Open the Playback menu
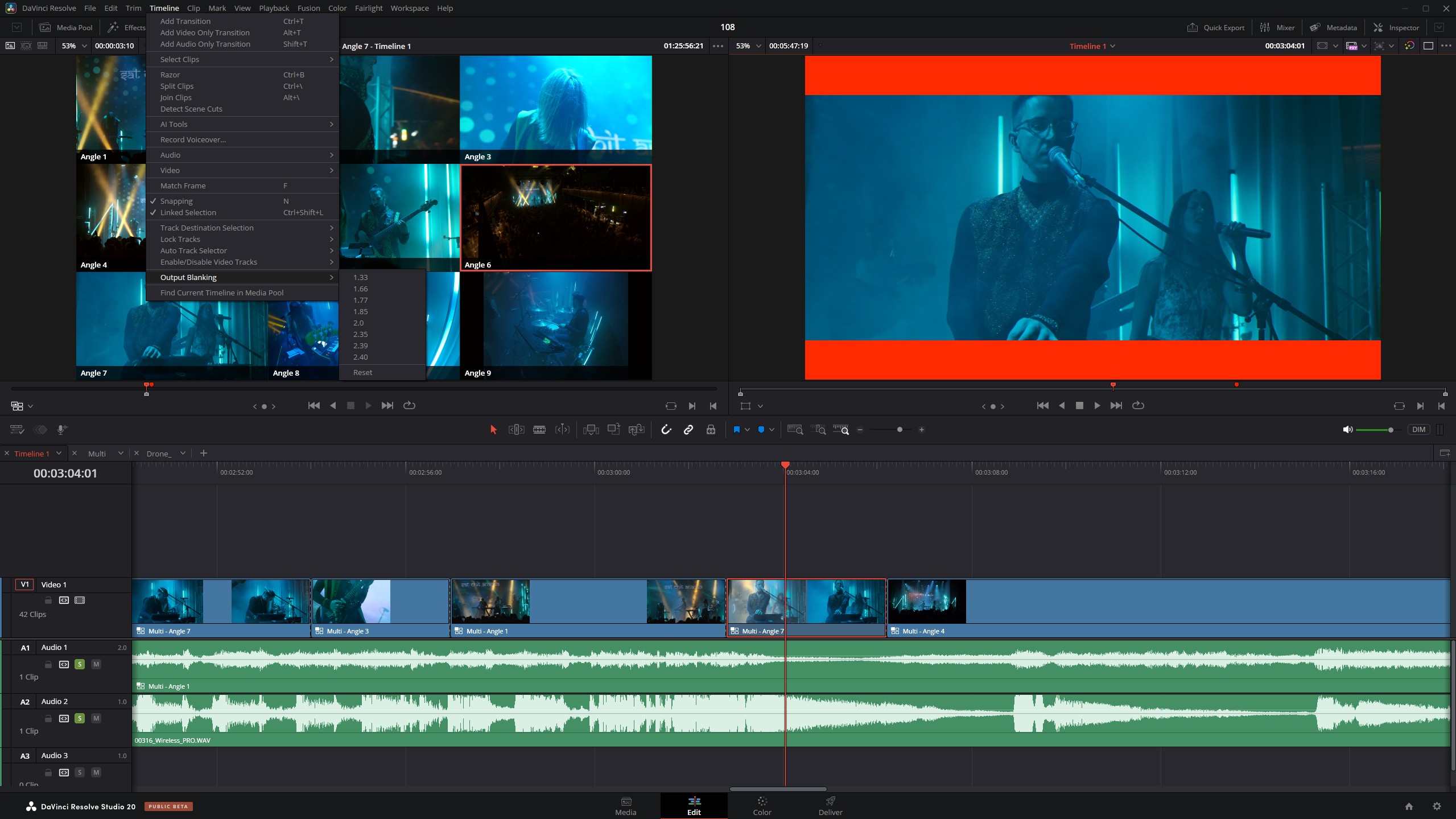Image resolution: width=1456 pixels, height=819 pixels. [x=274, y=8]
